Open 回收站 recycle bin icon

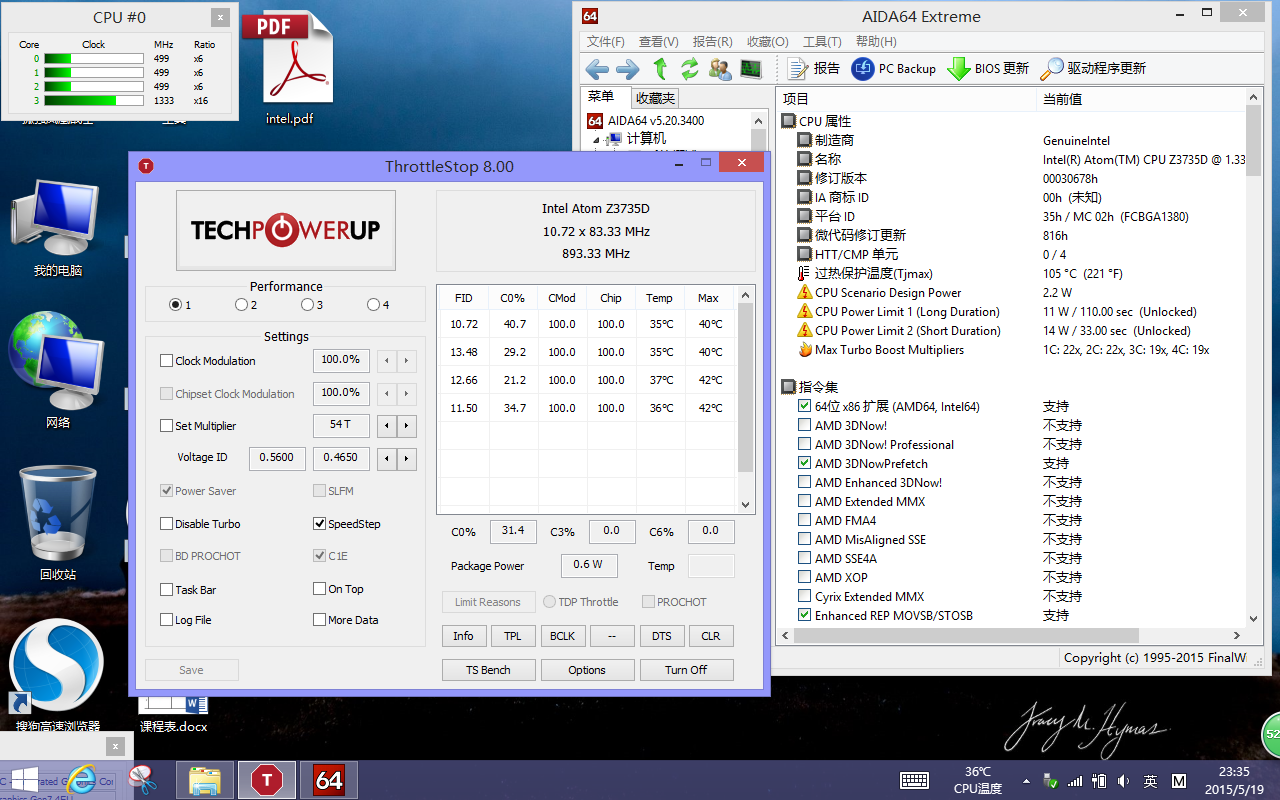(x=58, y=523)
